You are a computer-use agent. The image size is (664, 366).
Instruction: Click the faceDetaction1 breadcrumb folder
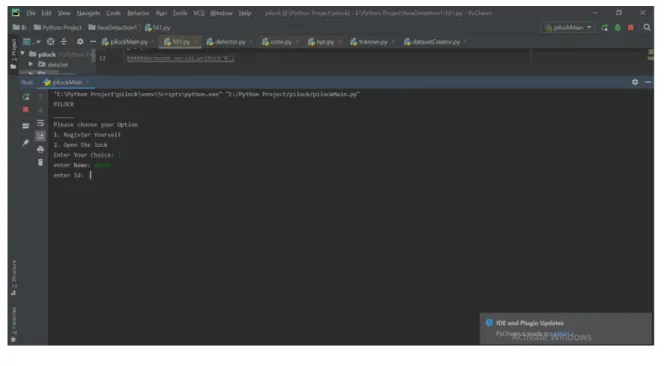pyautogui.click(x=113, y=28)
